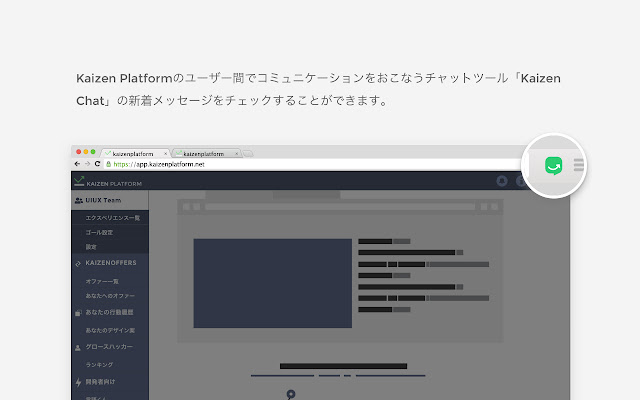The height and width of the screenshot is (400, 640).
Task: Click the dark blue preview thumbnail
Action: pos(273,283)
